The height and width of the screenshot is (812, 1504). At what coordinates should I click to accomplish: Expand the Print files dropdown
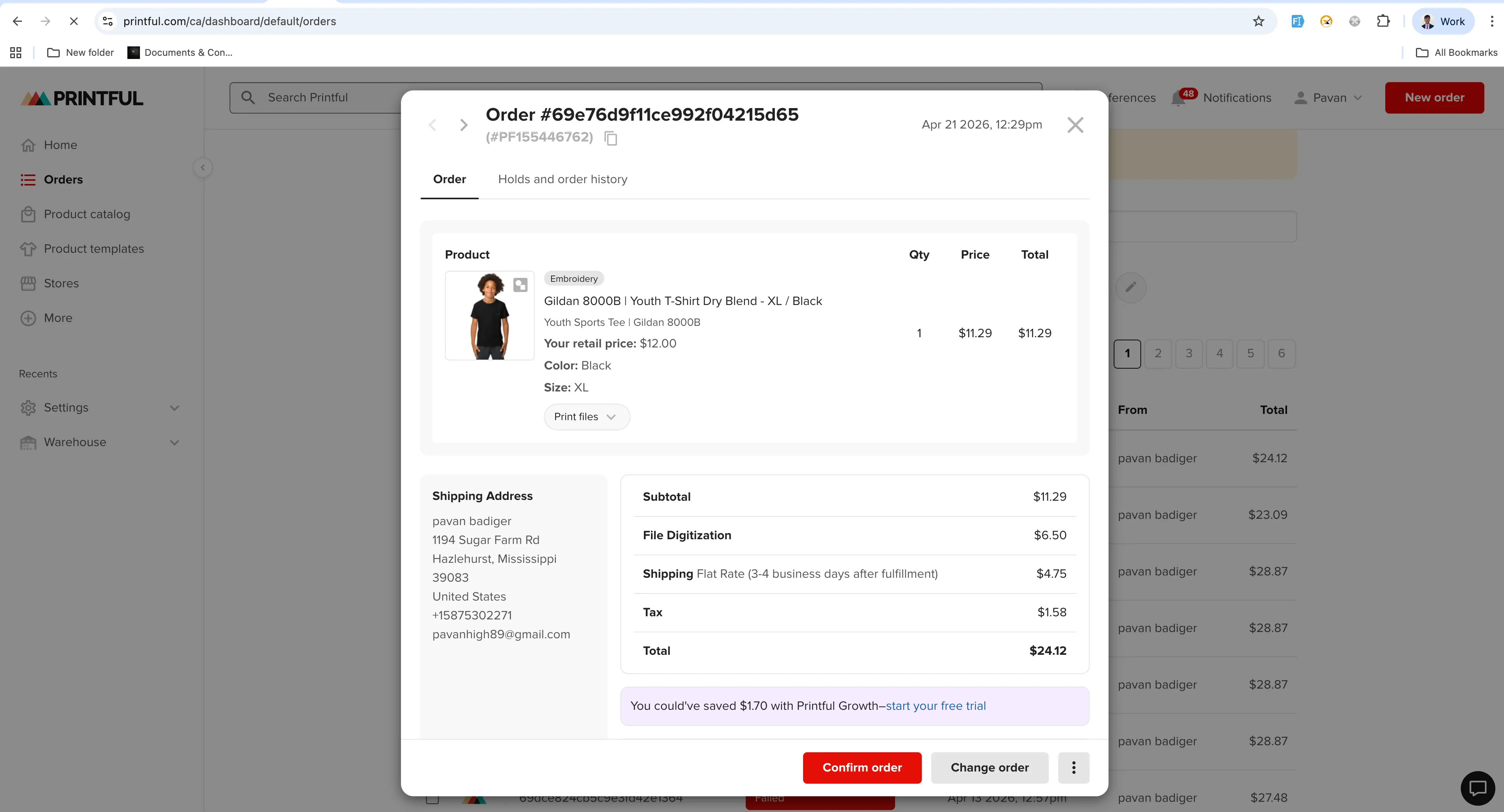pyautogui.click(x=586, y=417)
